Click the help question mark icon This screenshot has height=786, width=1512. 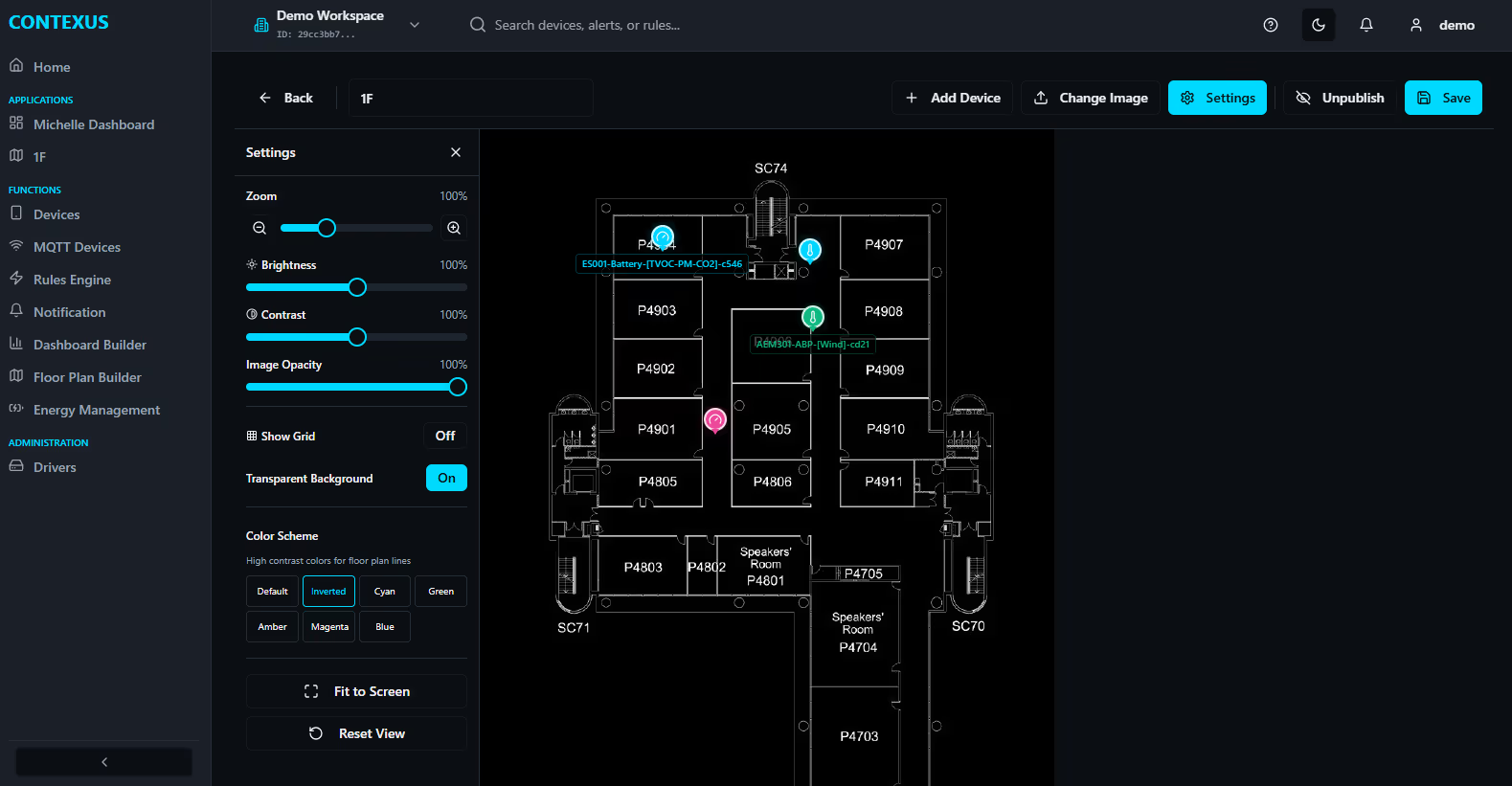tap(1271, 25)
